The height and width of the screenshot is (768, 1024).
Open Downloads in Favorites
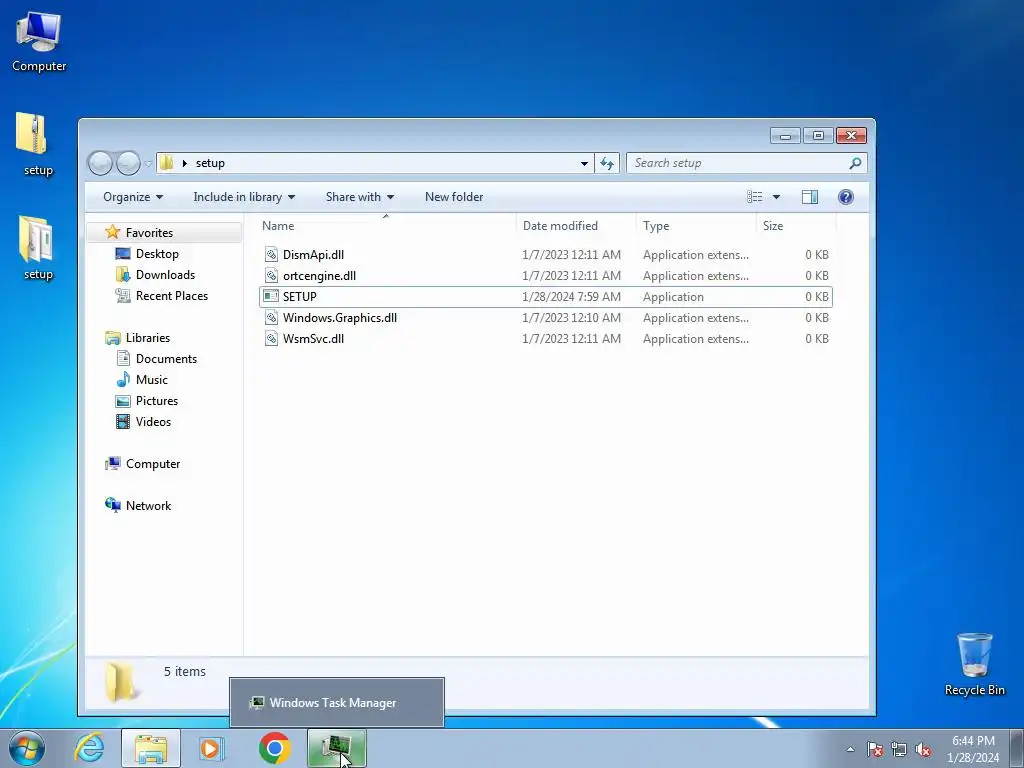(165, 274)
